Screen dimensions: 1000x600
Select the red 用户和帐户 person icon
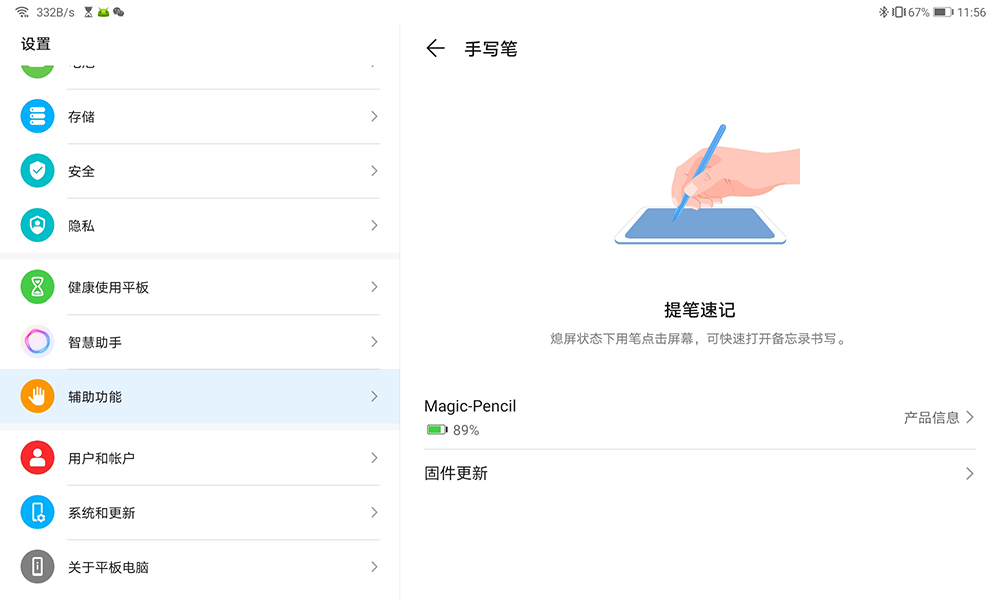(37, 458)
